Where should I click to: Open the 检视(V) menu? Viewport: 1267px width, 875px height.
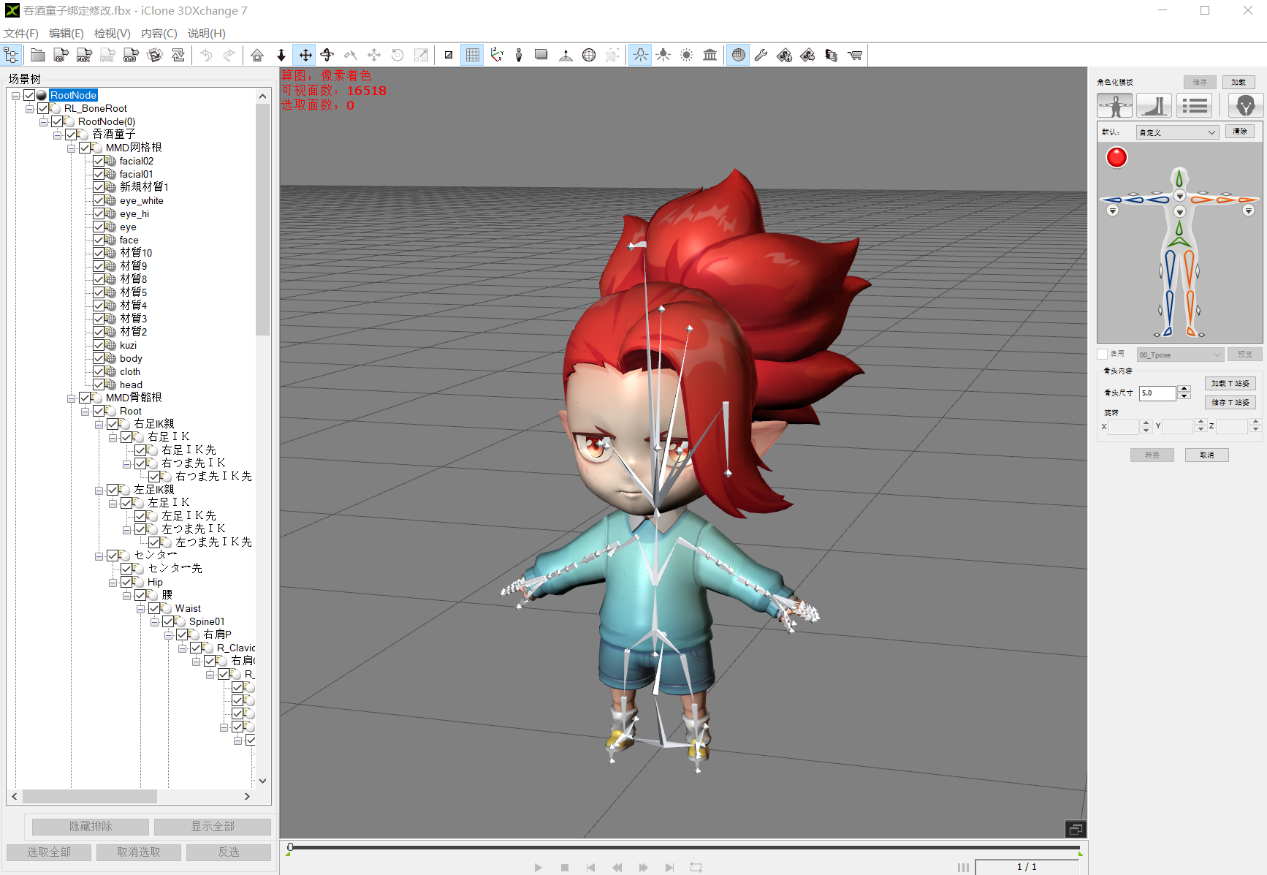click(112, 33)
